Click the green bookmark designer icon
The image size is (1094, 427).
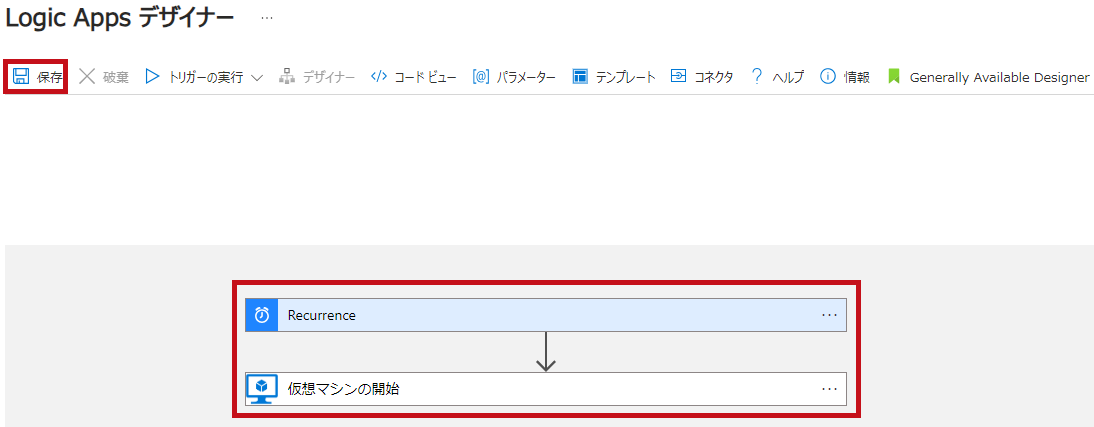pos(894,77)
